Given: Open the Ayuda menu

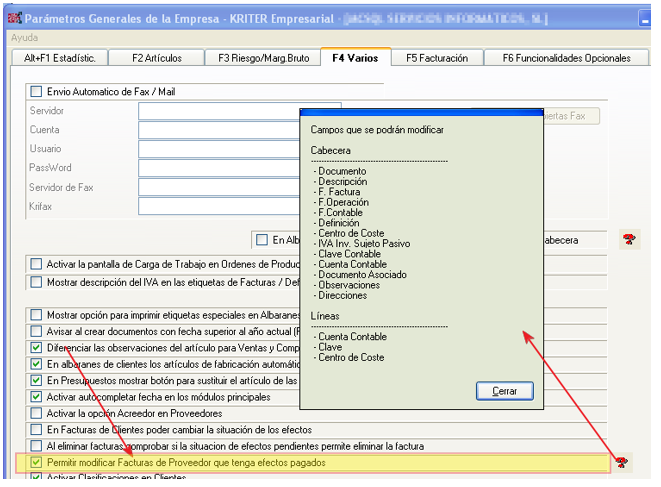Looking at the screenshot, I should (x=24, y=37).
